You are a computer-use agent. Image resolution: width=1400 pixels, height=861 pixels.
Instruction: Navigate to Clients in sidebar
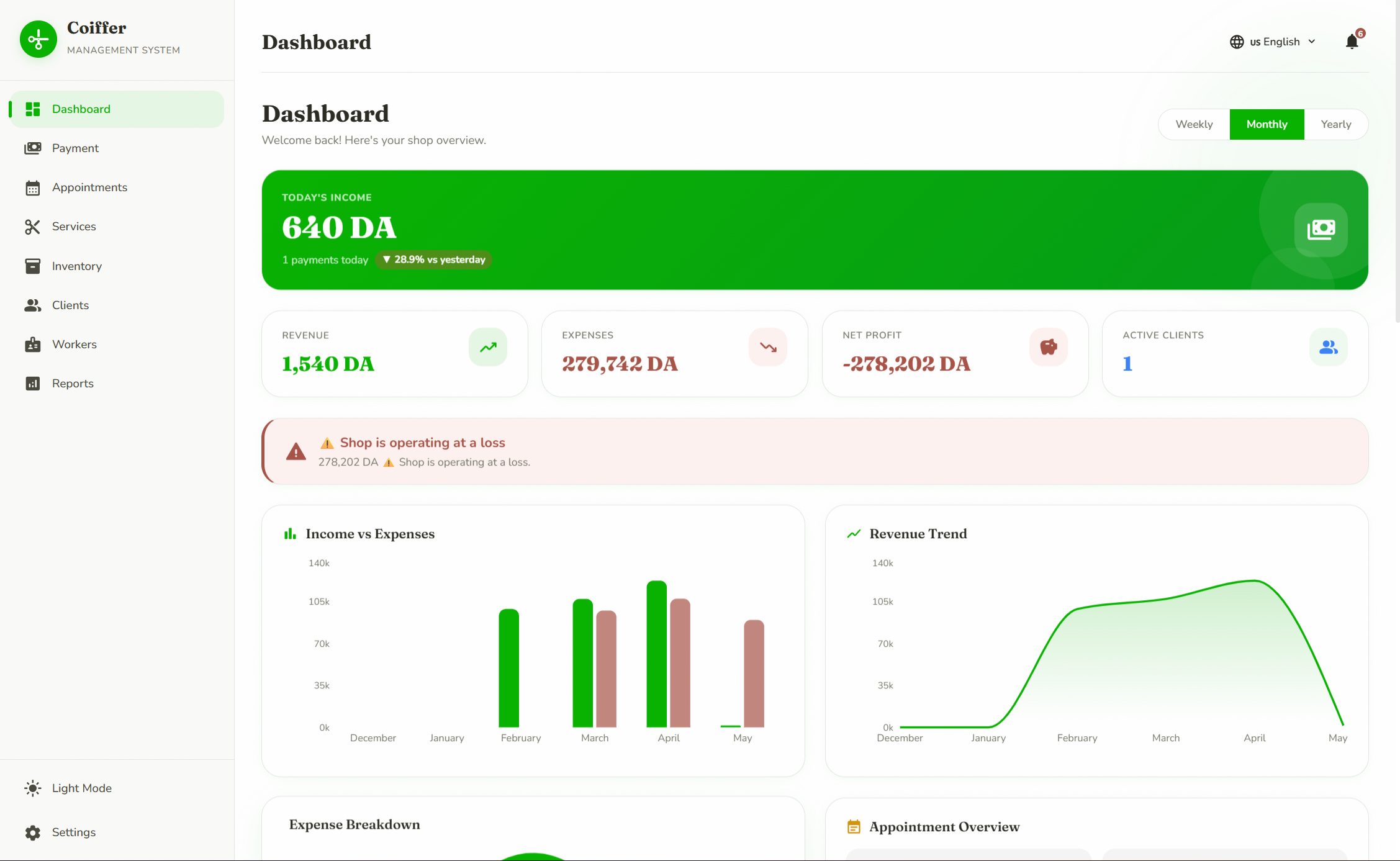[117, 305]
